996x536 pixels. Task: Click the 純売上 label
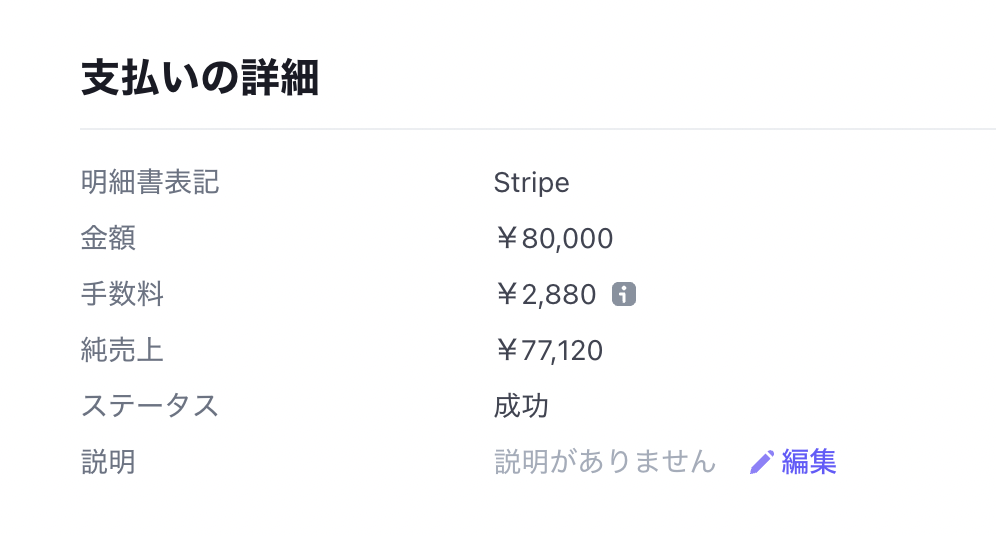(x=122, y=350)
